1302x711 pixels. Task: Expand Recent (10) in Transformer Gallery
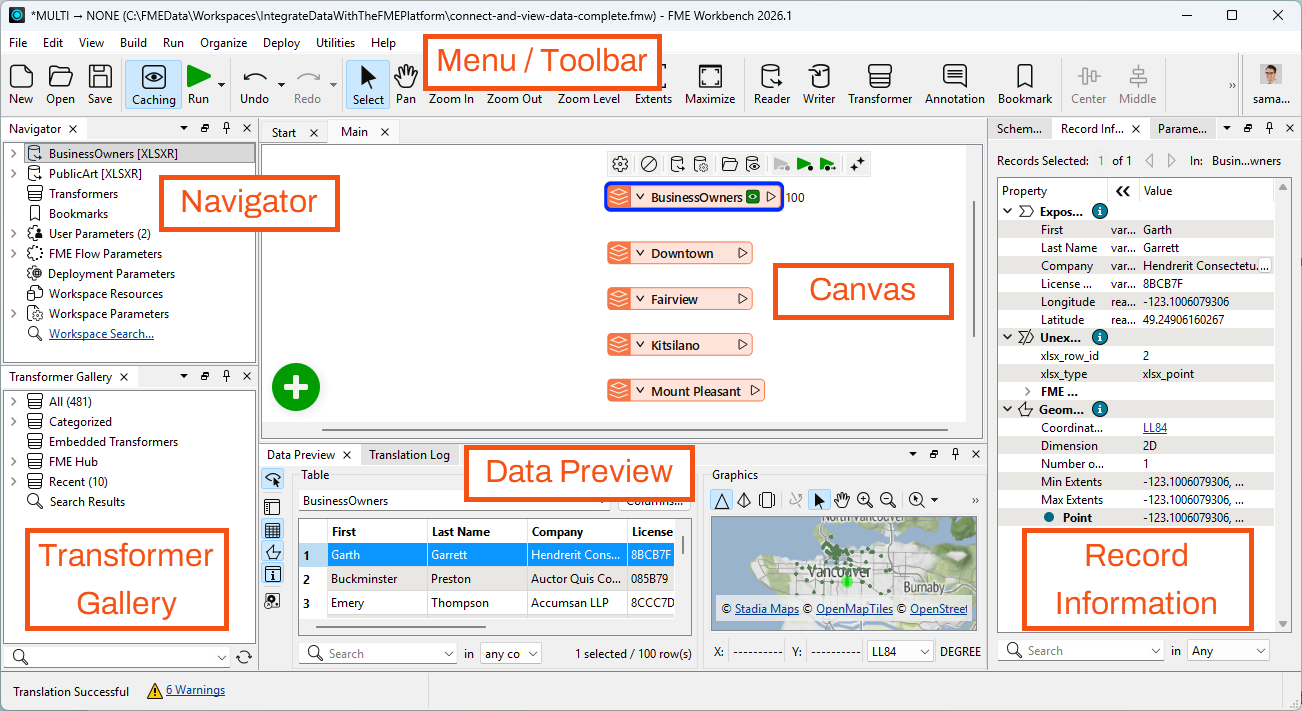click(14, 482)
